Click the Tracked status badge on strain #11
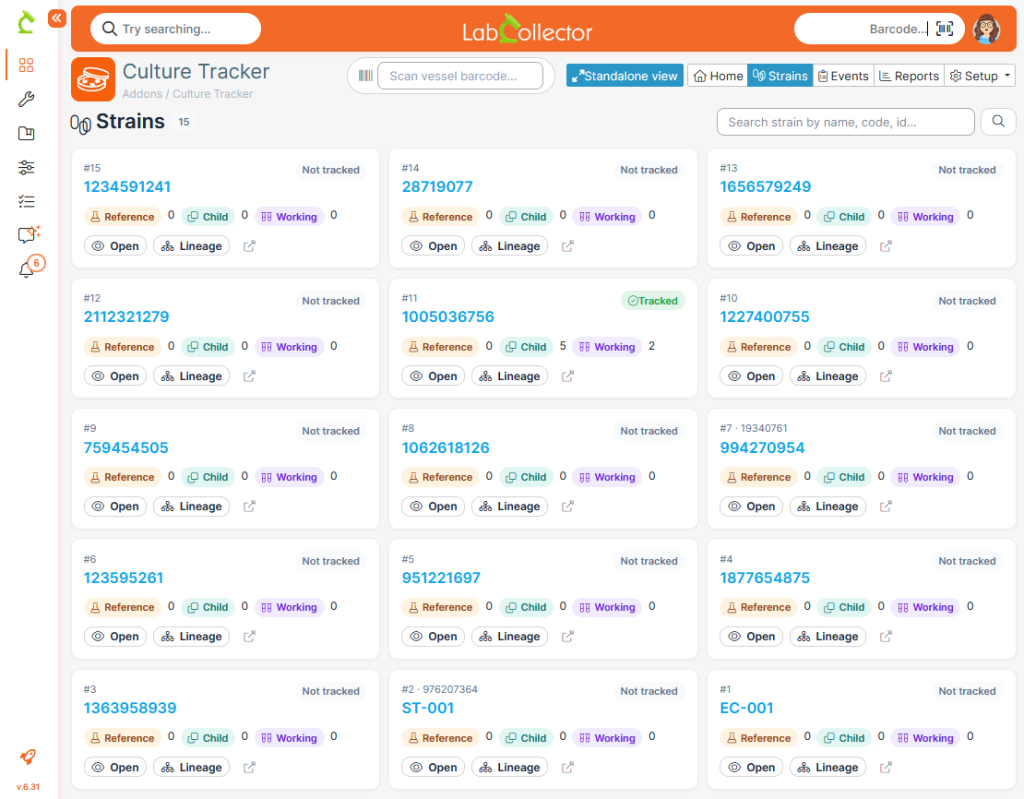The width and height of the screenshot is (1024, 799). click(x=652, y=301)
